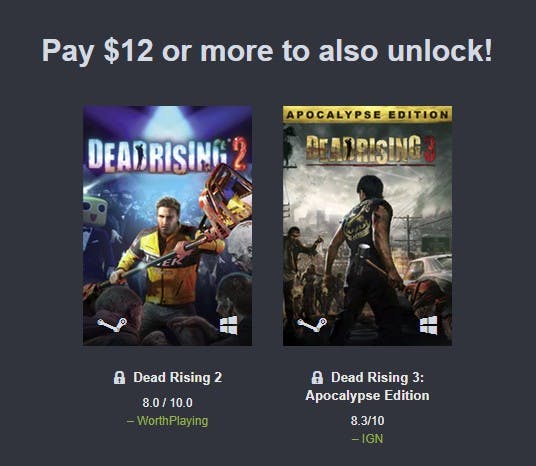
Task: Select the Dead Rising 3: Apocalypse Edition title
Action: [367, 386]
